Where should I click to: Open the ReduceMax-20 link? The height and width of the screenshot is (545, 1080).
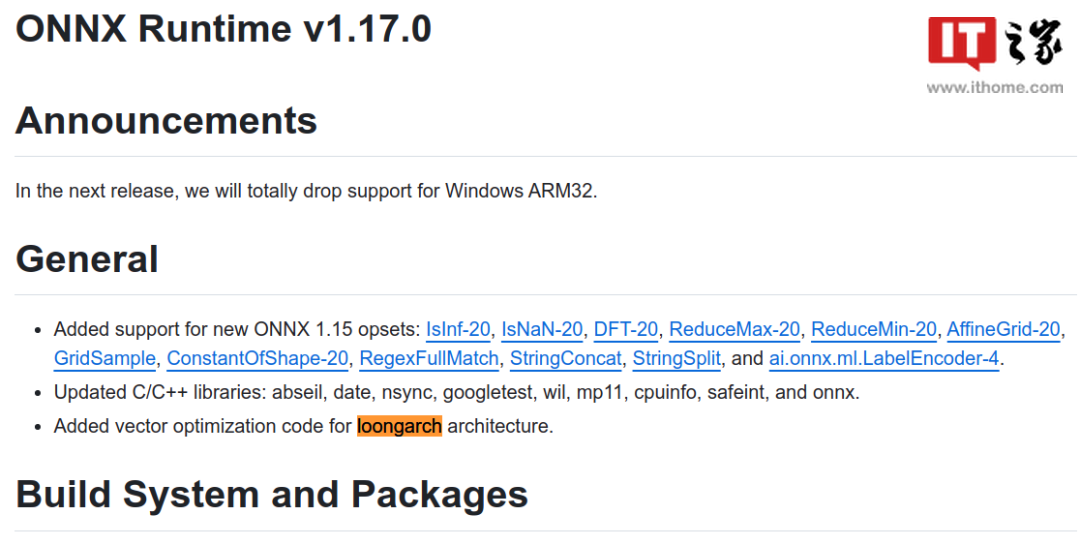pos(735,329)
